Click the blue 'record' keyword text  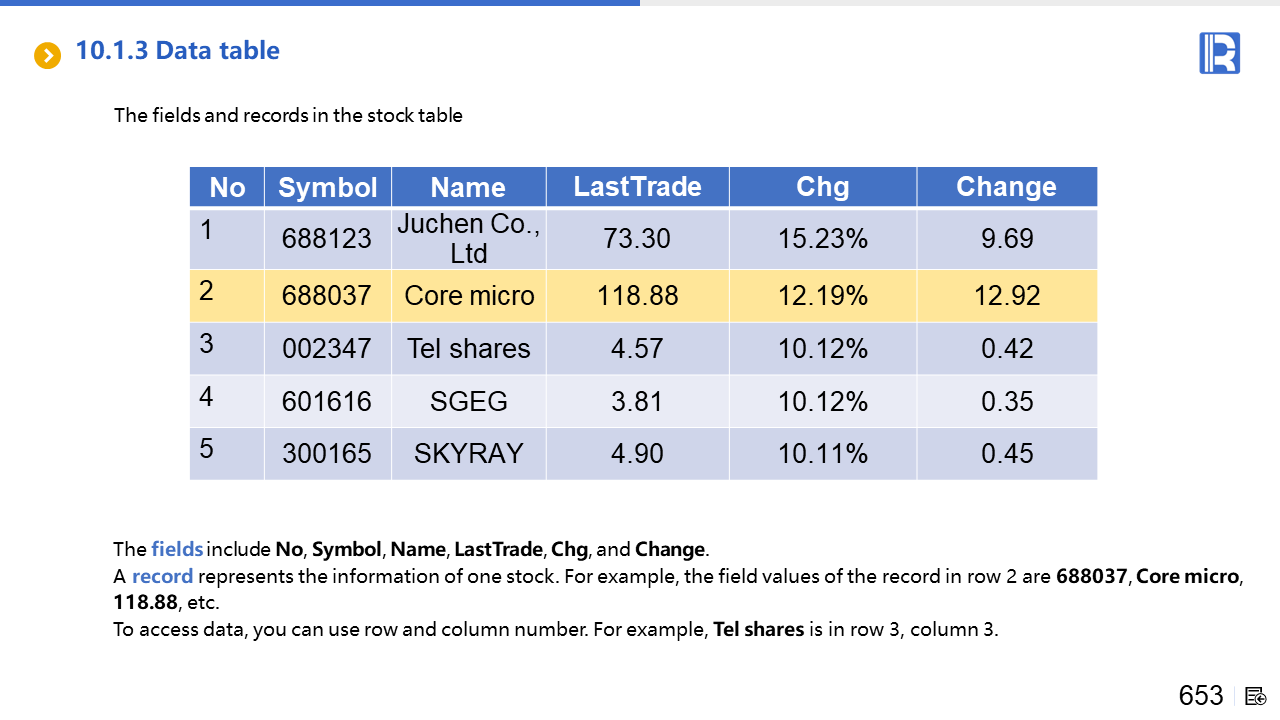pyautogui.click(x=162, y=576)
